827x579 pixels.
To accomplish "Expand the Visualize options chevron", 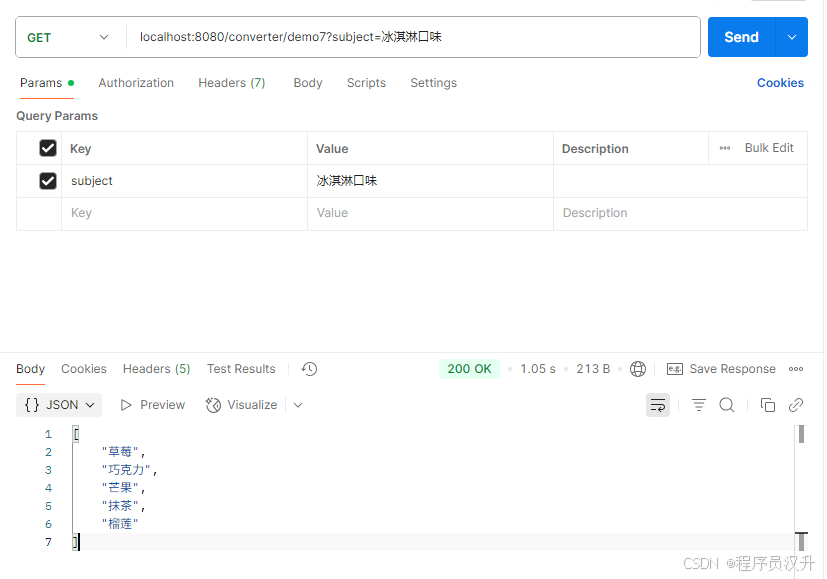I will click(298, 405).
